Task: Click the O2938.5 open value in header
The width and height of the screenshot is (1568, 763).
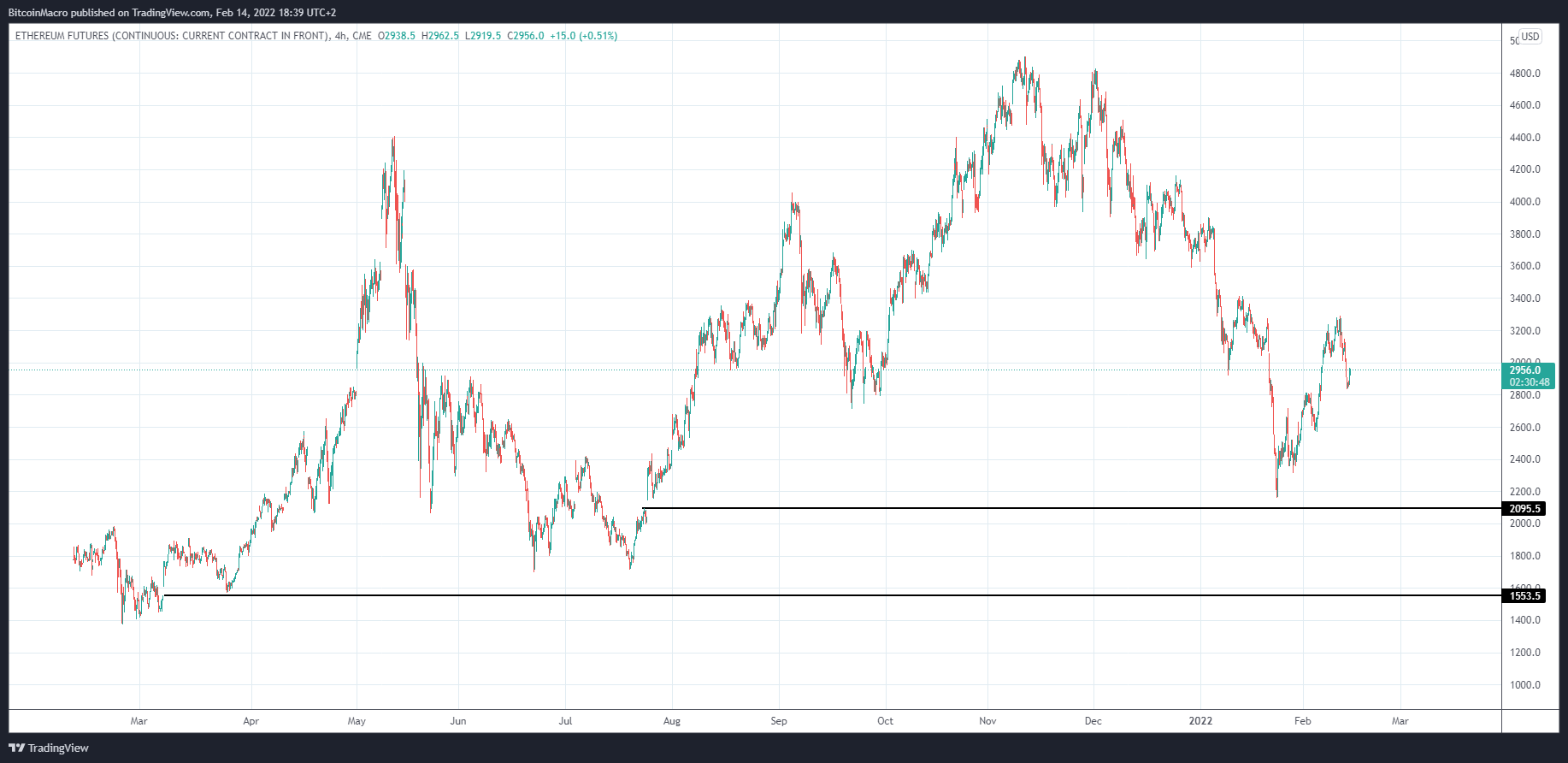Action: [x=397, y=36]
